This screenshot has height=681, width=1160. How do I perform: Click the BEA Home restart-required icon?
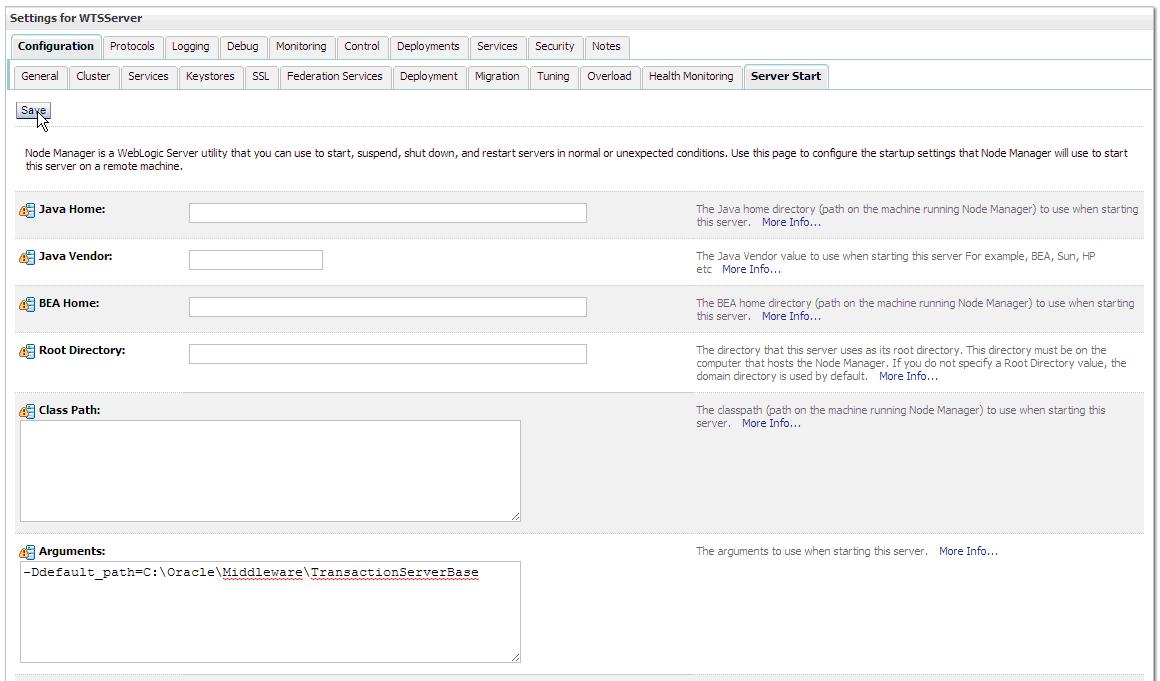point(27,305)
